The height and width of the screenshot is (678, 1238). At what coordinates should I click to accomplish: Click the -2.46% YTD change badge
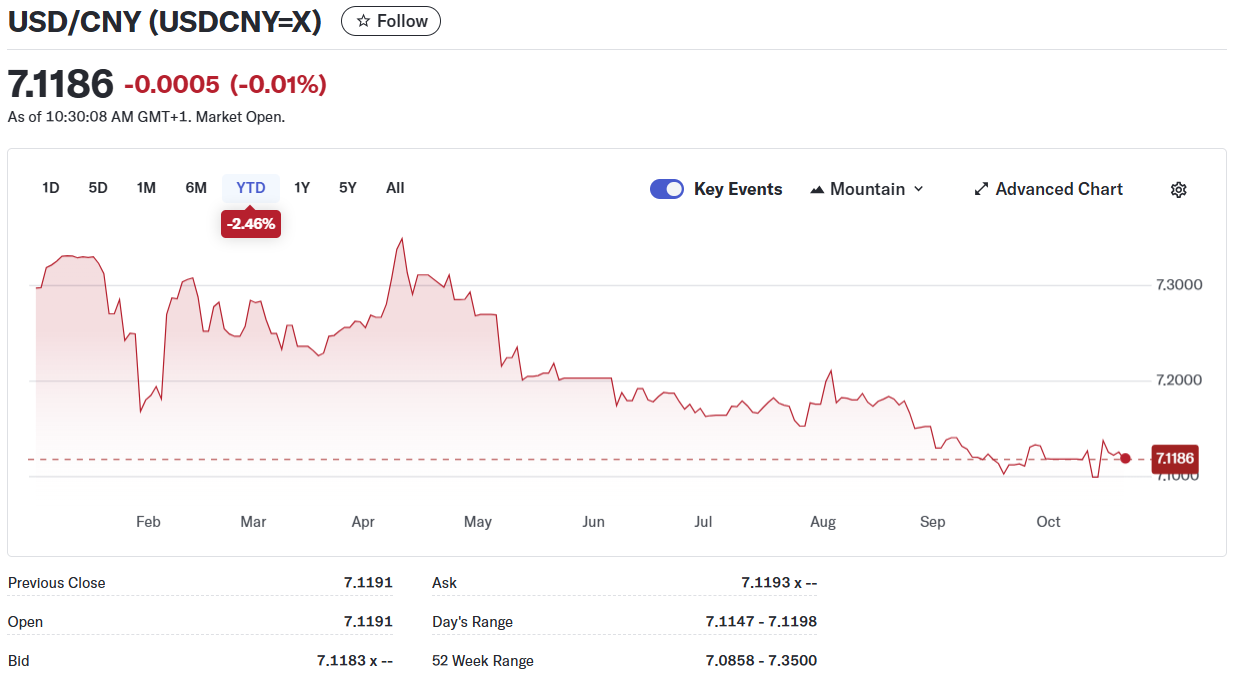tap(251, 224)
